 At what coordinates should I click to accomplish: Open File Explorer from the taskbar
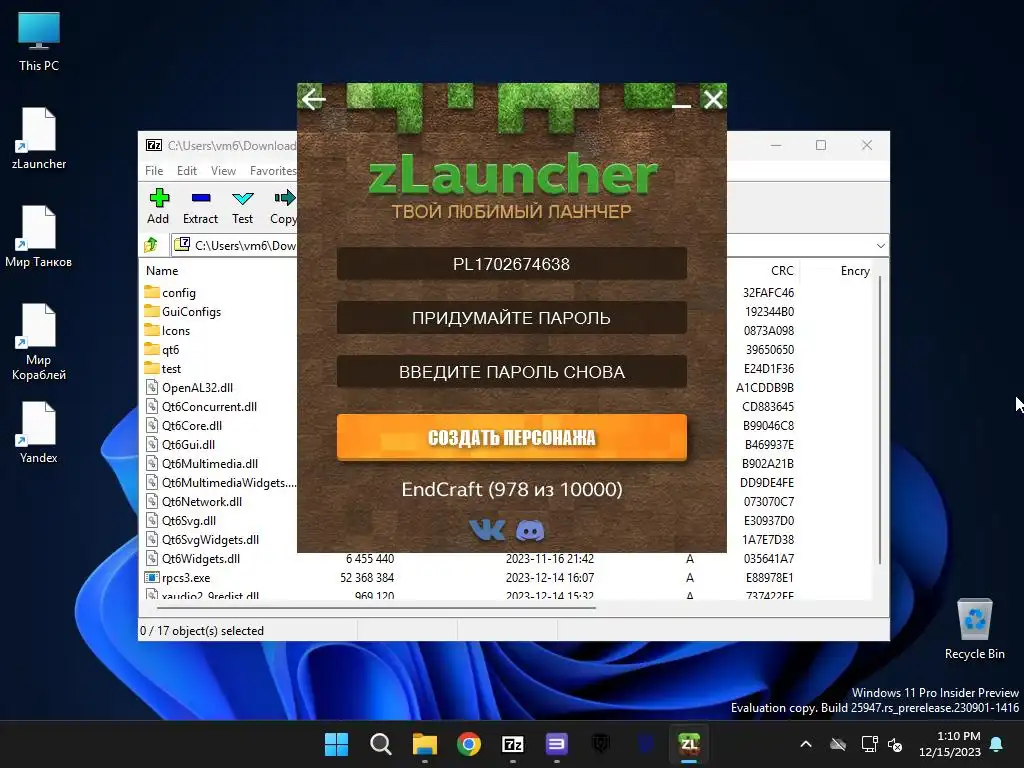coord(424,744)
